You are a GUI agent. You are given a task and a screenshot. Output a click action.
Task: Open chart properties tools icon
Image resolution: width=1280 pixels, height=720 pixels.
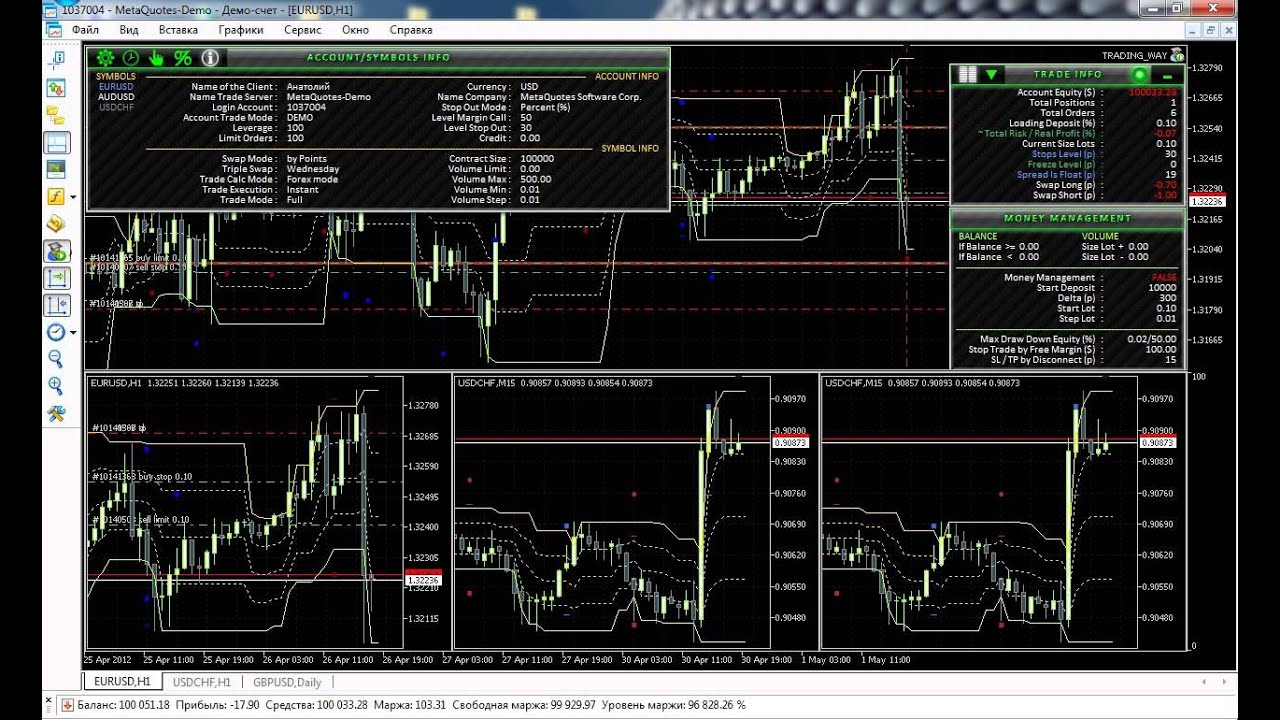click(57, 413)
